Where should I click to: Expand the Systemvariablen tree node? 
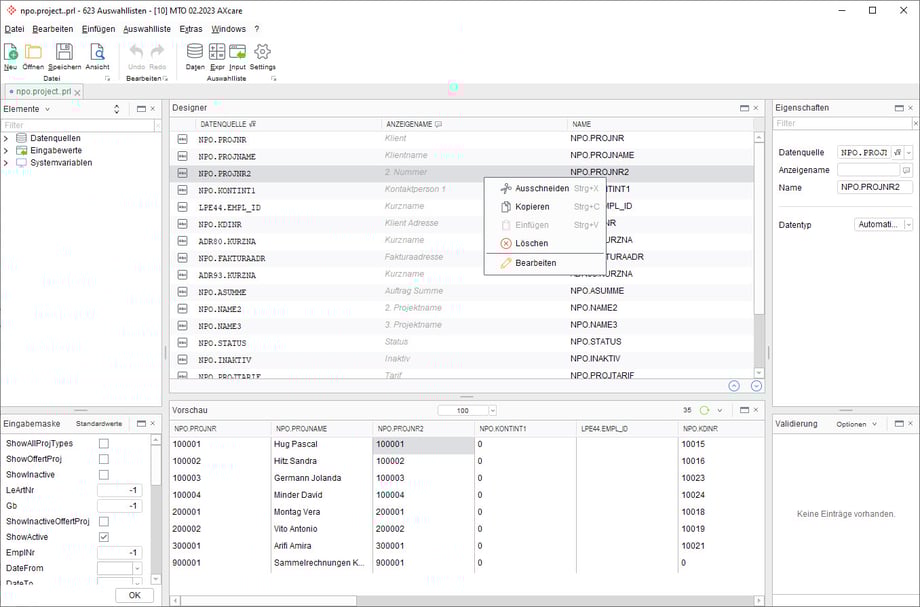coord(6,163)
